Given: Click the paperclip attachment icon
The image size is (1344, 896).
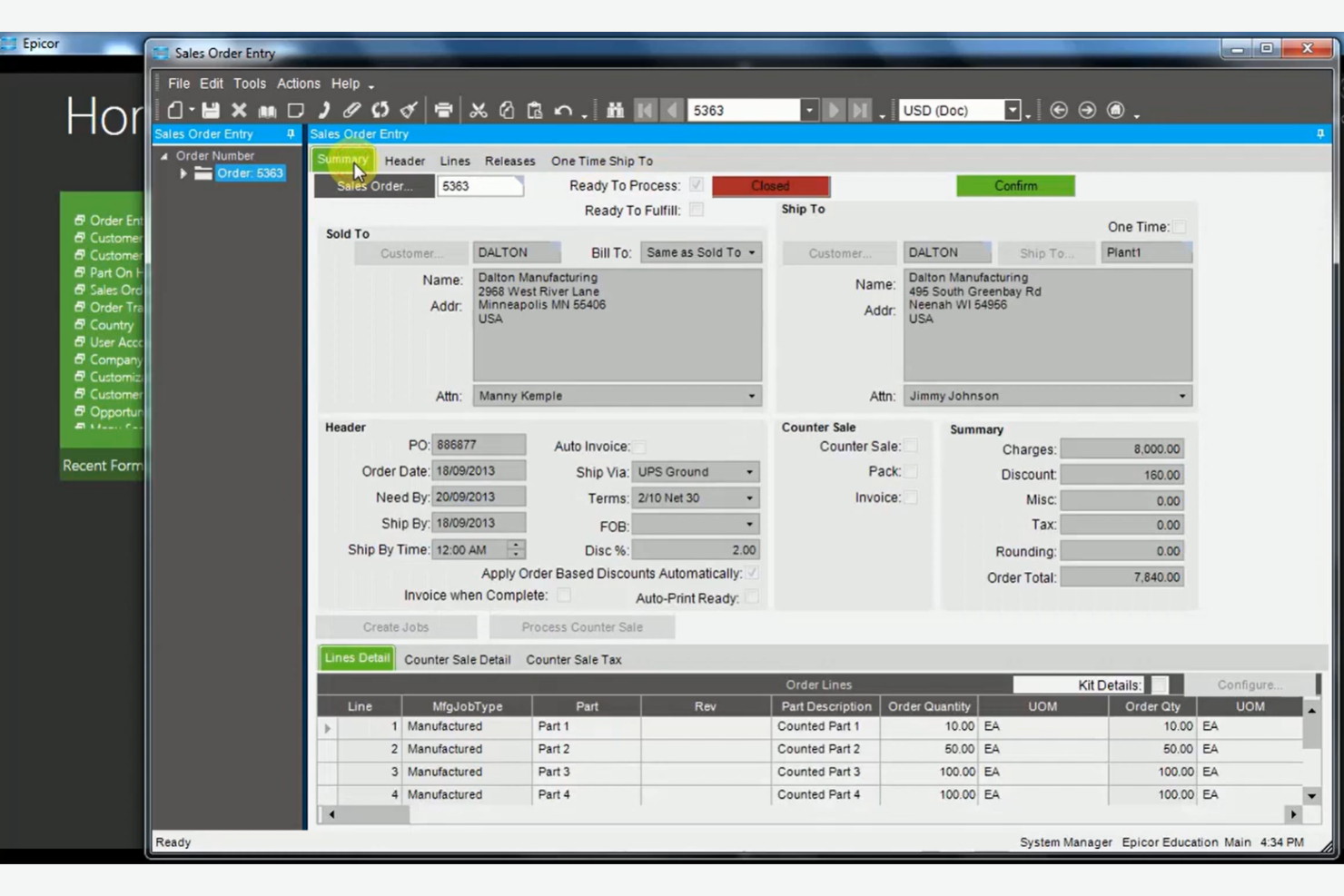Looking at the screenshot, I should click(351, 110).
